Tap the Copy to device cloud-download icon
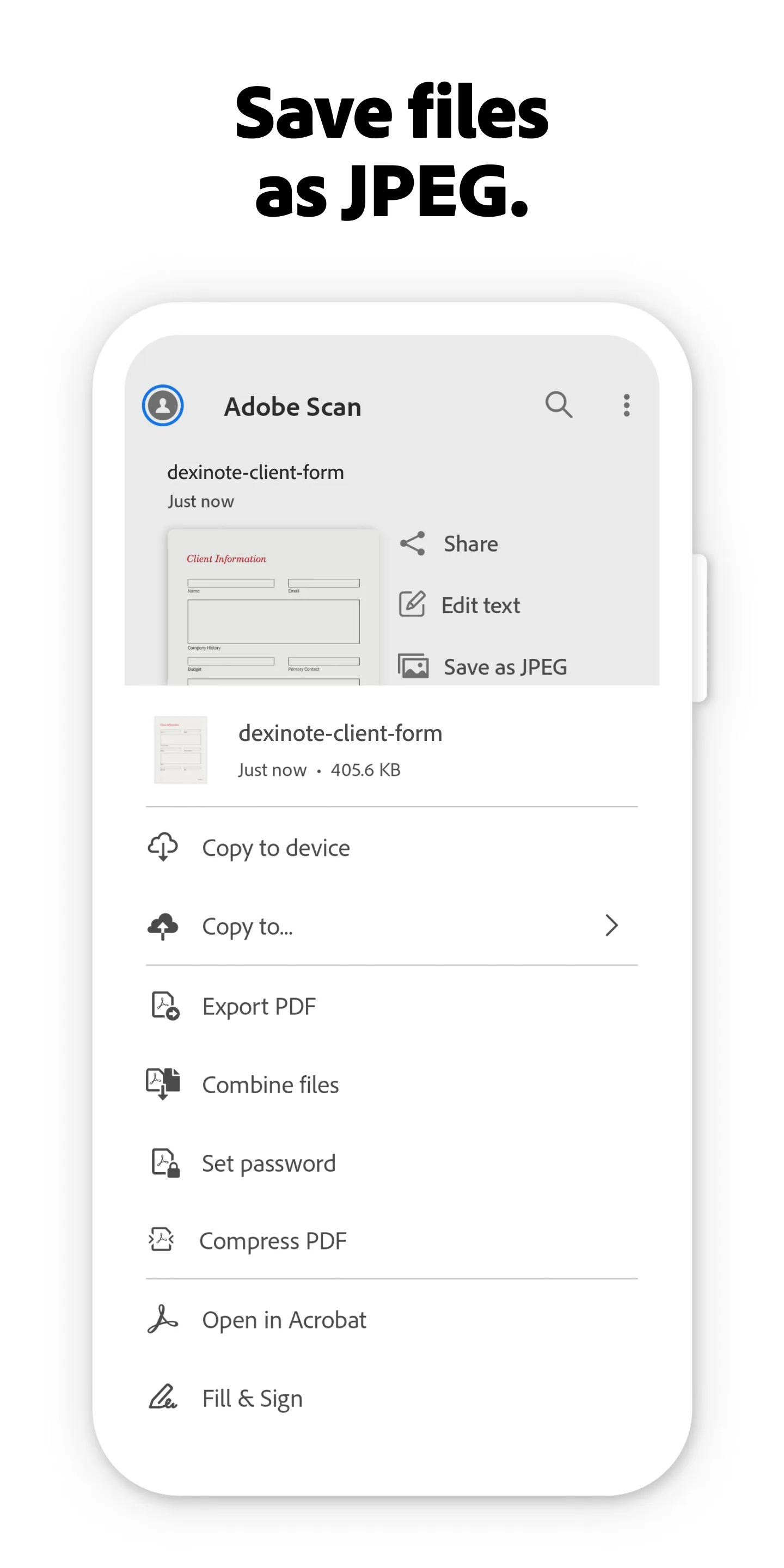The width and height of the screenshot is (784, 1568). click(163, 847)
